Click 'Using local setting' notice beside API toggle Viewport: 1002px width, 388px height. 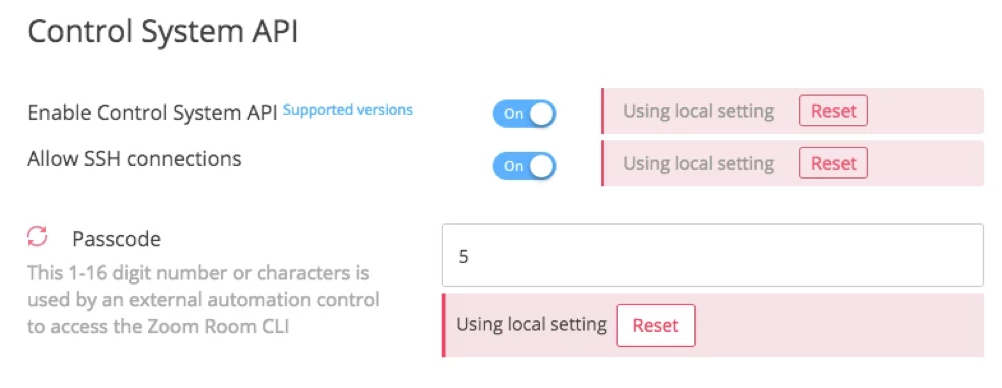pyautogui.click(x=698, y=111)
